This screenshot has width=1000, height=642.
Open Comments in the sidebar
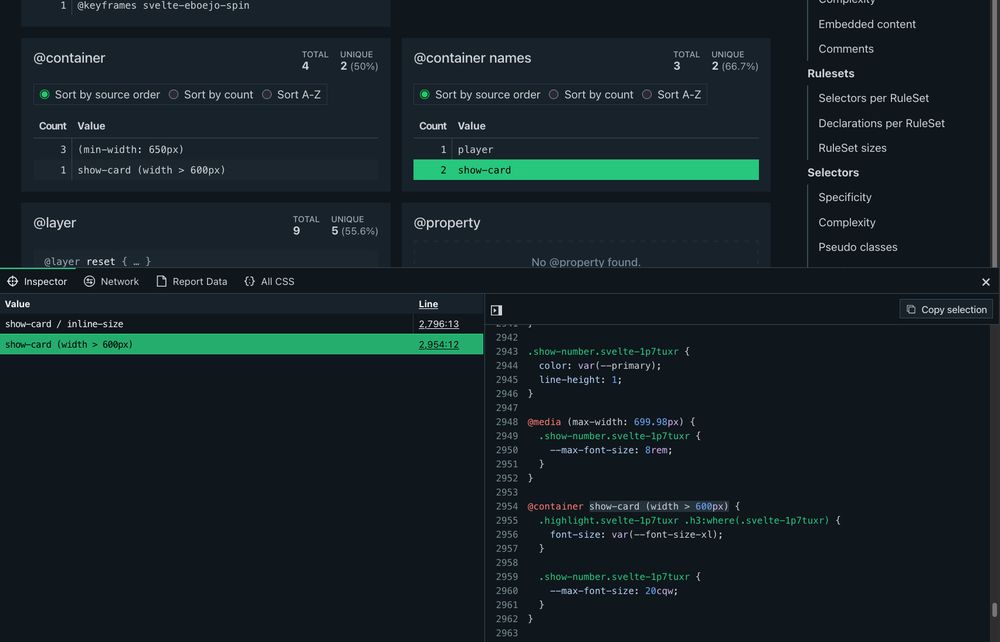pyautogui.click(x=846, y=49)
